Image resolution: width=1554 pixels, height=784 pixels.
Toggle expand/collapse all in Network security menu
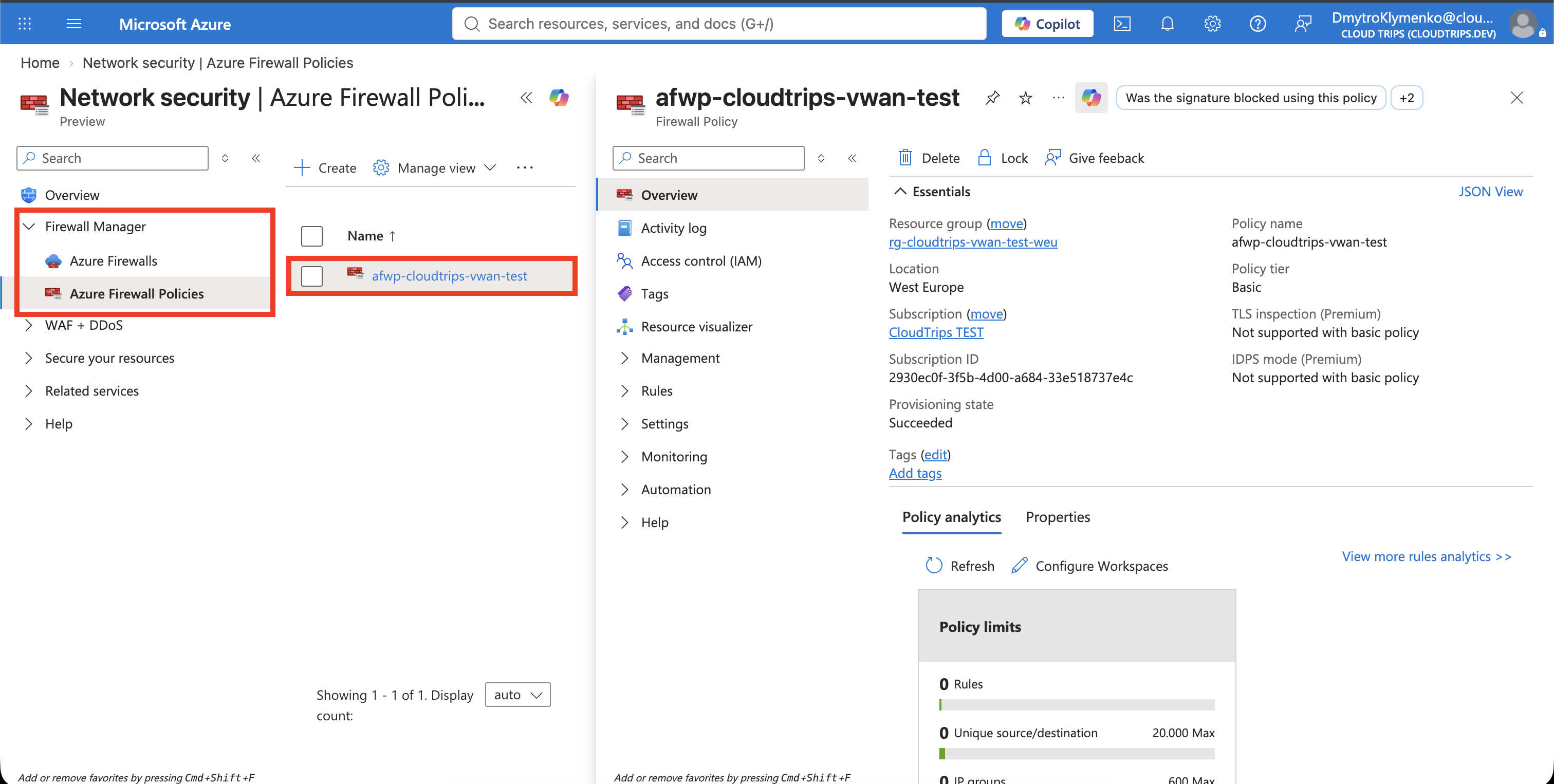click(225, 158)
